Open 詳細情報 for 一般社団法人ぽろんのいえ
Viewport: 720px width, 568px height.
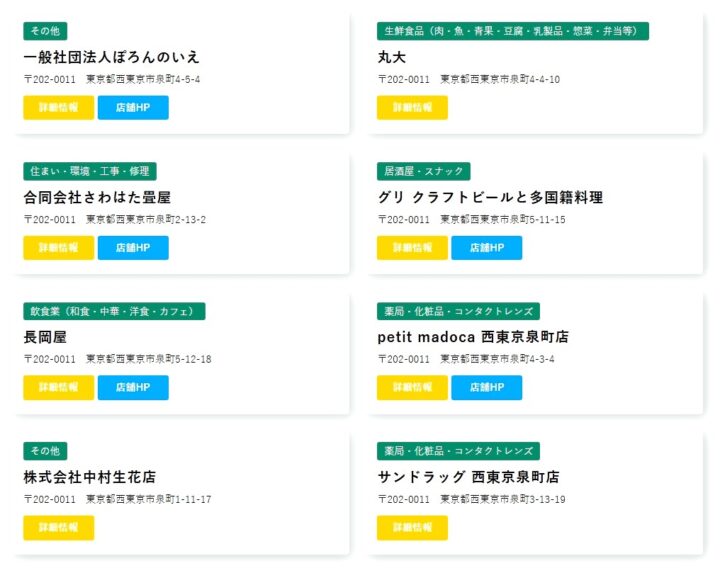point(58,108)
